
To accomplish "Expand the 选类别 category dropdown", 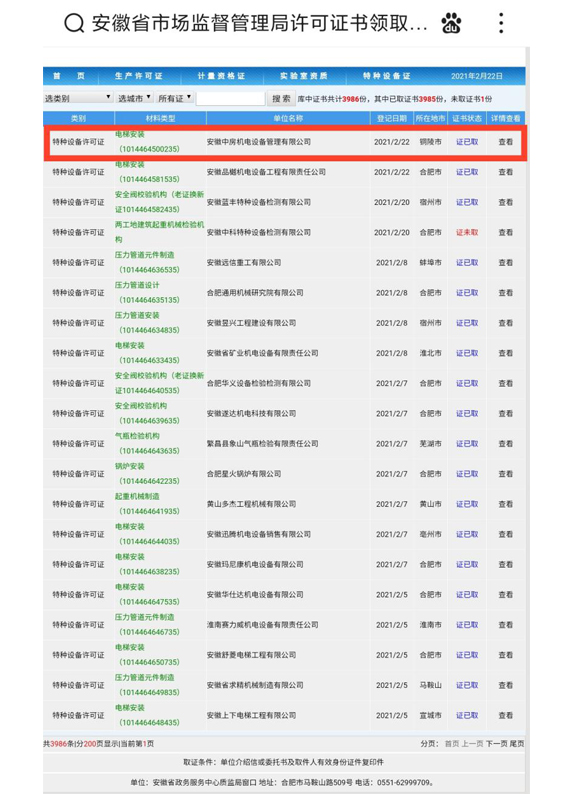I will [78, 98].
